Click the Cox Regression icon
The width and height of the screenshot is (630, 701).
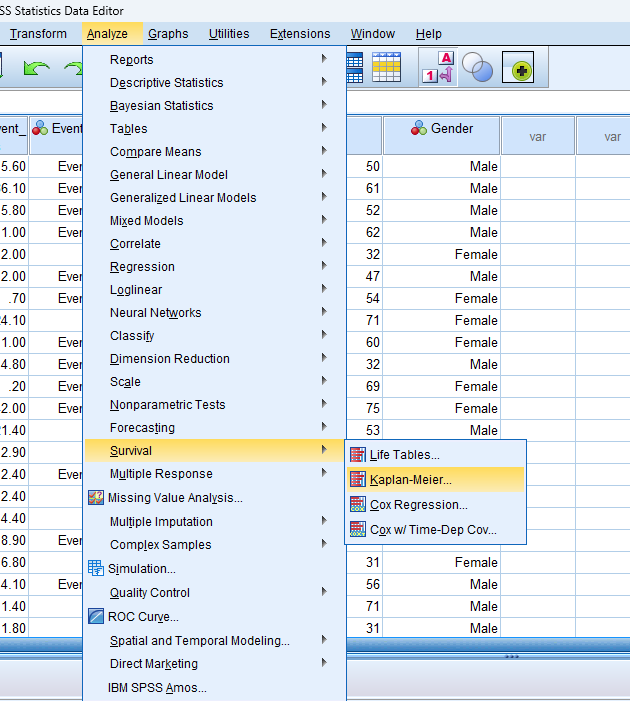tap(358, 505)
